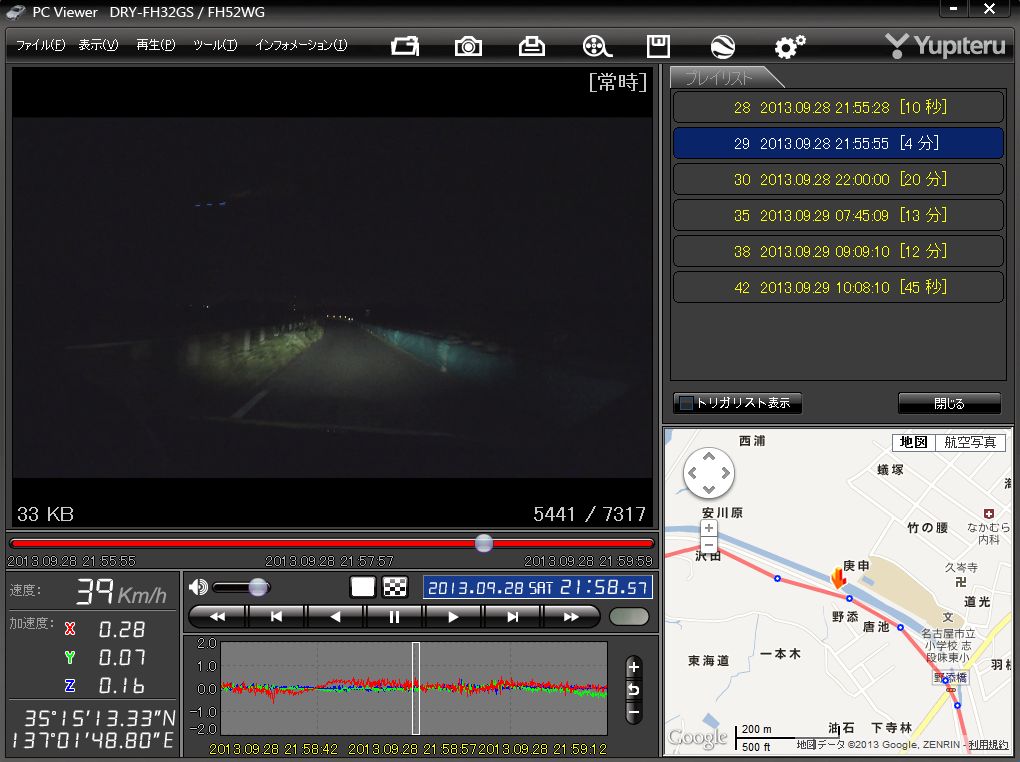
Task: Pause the video playback
Action: point(394,616)
